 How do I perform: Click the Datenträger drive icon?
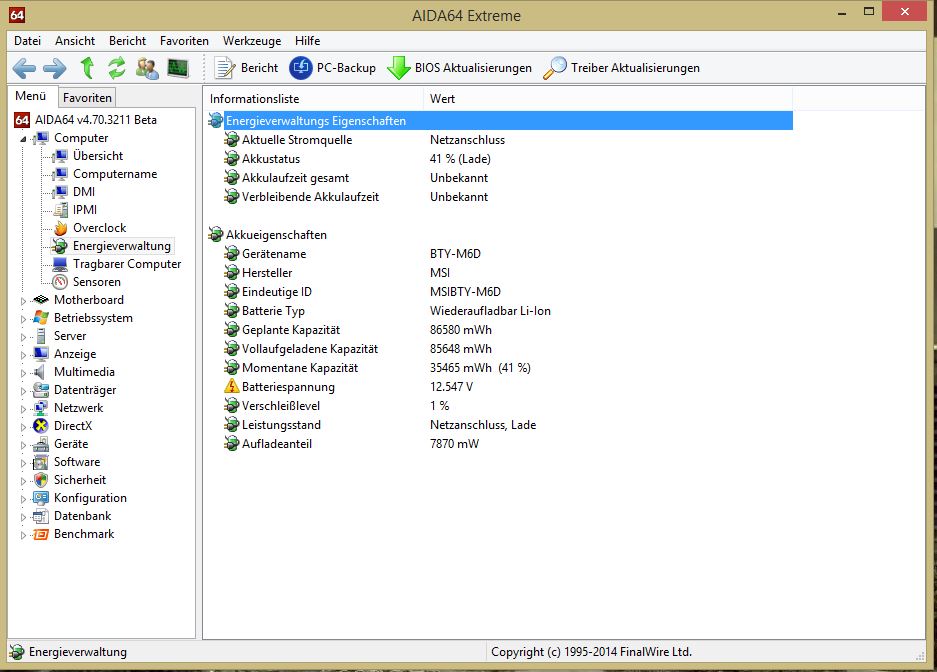pos(41,390)
